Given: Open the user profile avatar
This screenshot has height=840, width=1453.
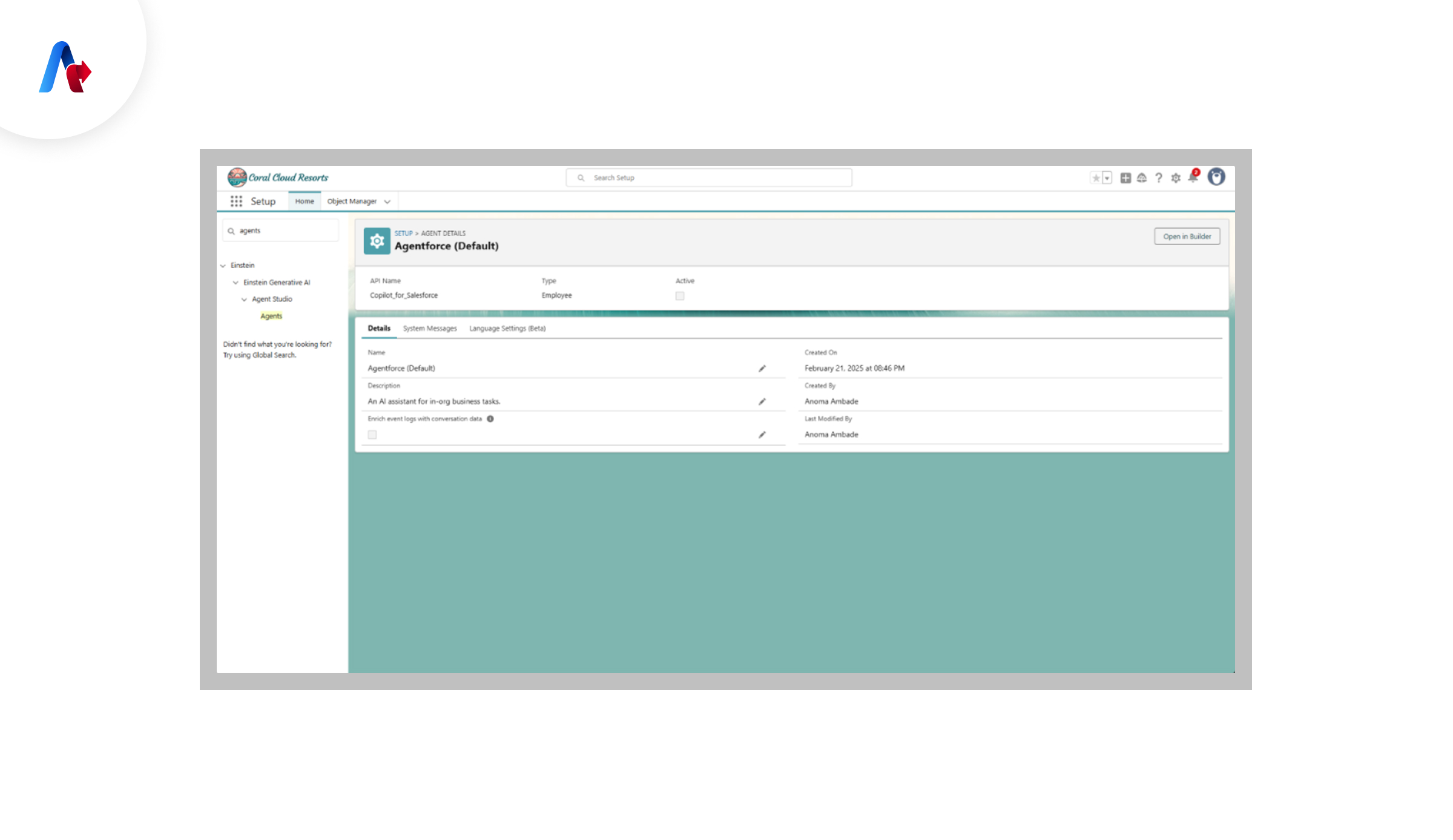Looking at the screenshot, I should [1216, 177].
